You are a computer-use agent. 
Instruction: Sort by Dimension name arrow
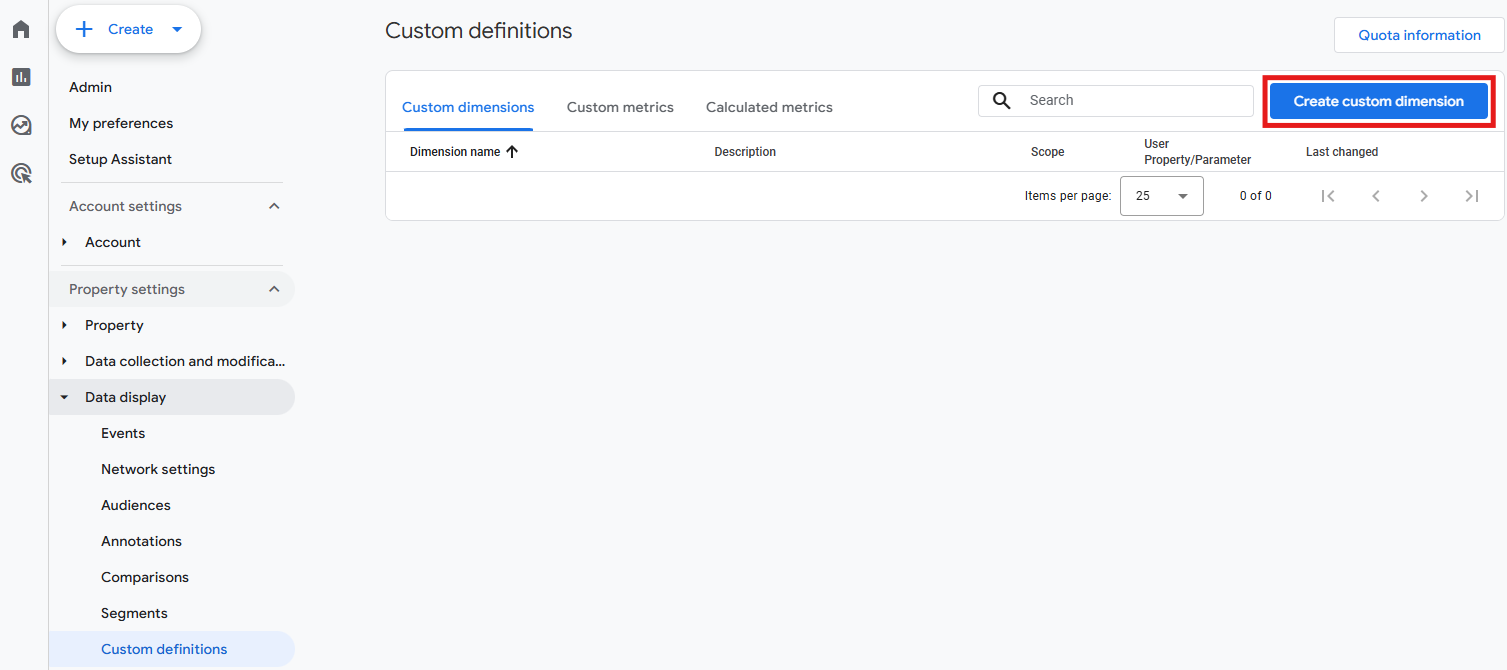[512, 152]
